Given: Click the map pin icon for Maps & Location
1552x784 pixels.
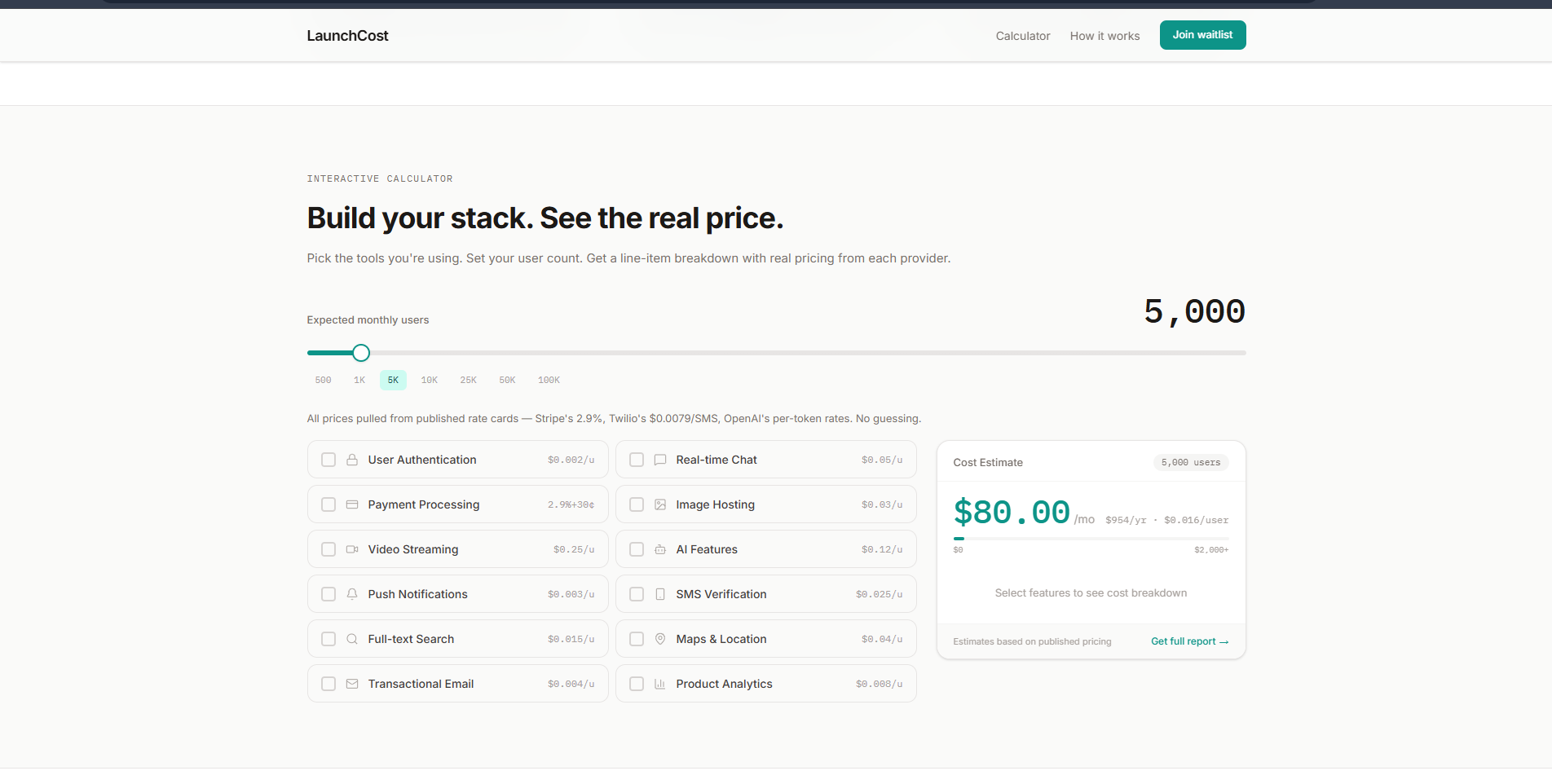Looking at the screenshot, I should pos(660,639).
